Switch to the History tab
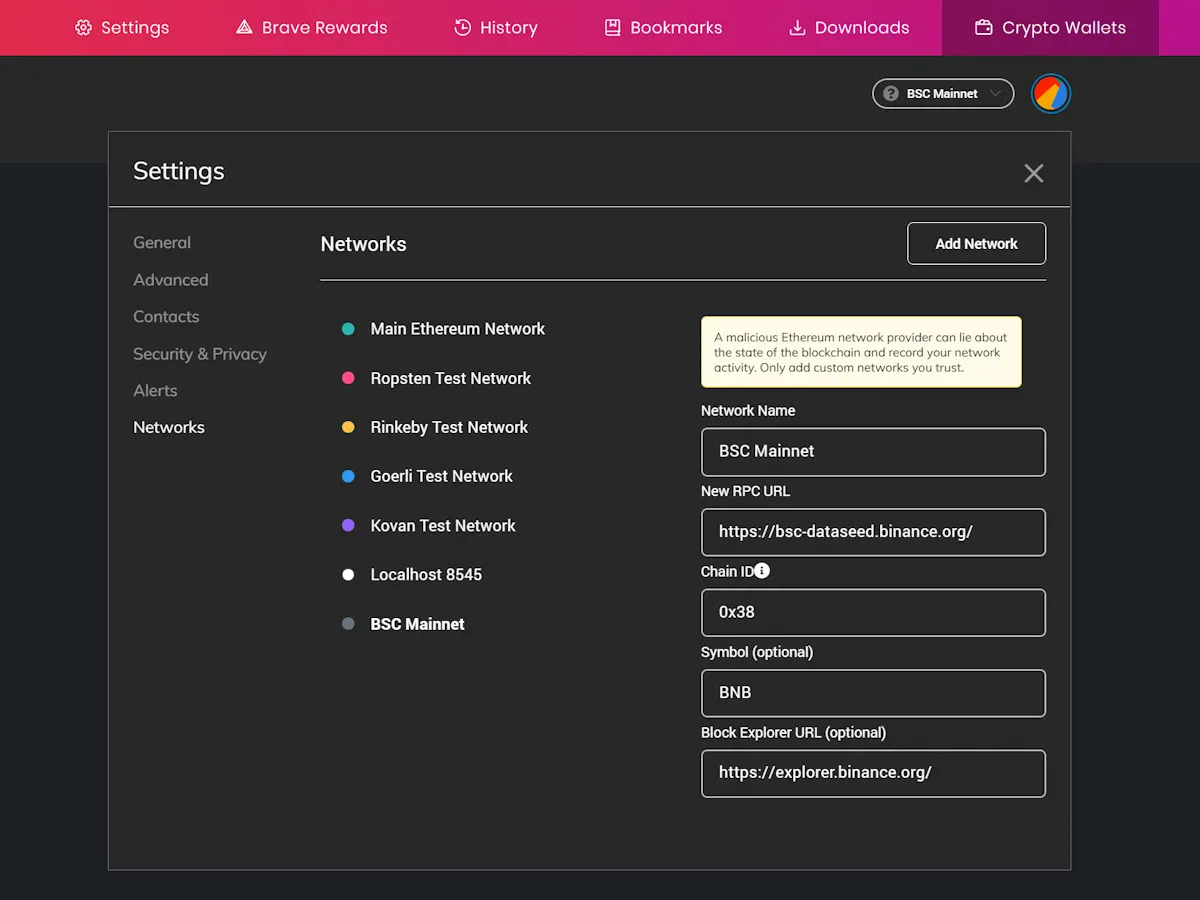This screenshot has width=1200, height=900. [495, 28]
